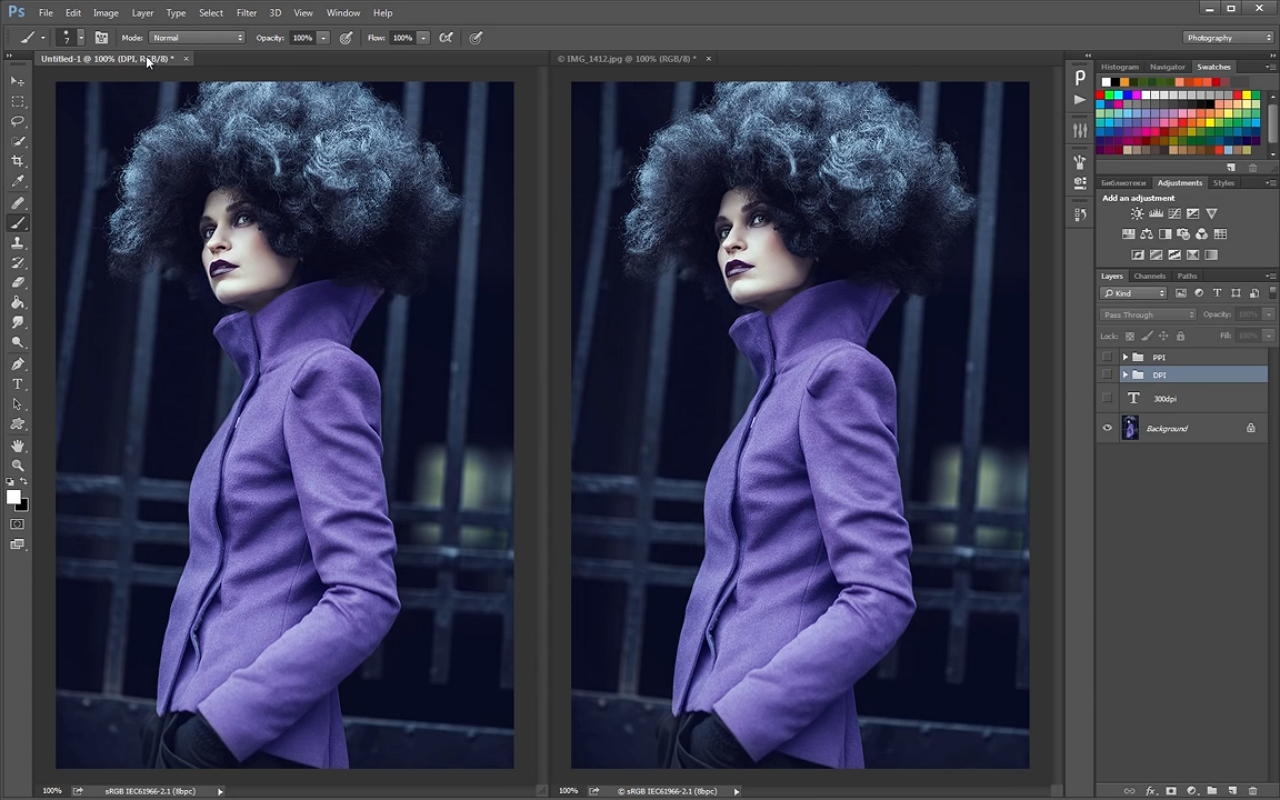Select the Hand tool
1280x800 pixels.
(x=17, y=446)
